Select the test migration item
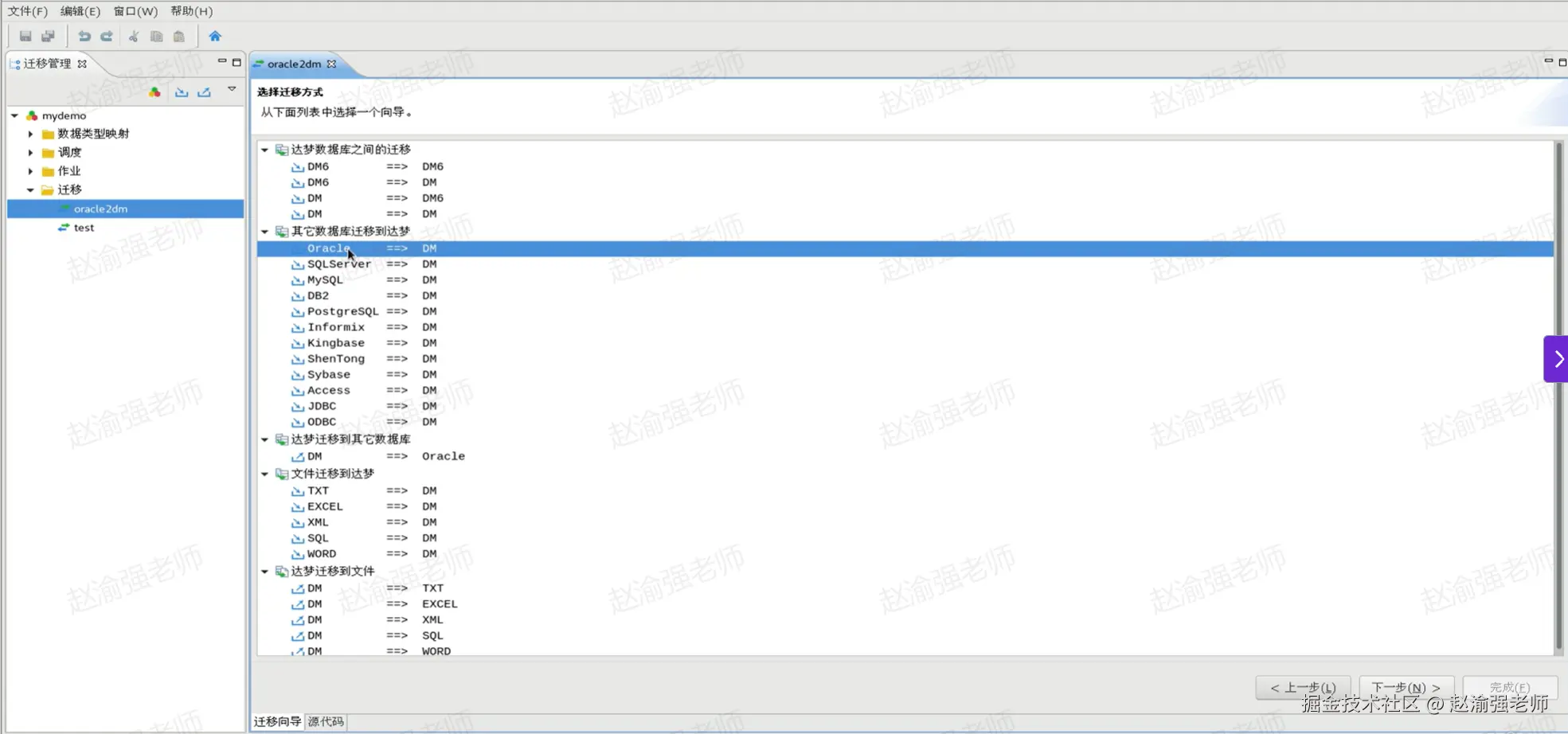 tap(84, 228)
